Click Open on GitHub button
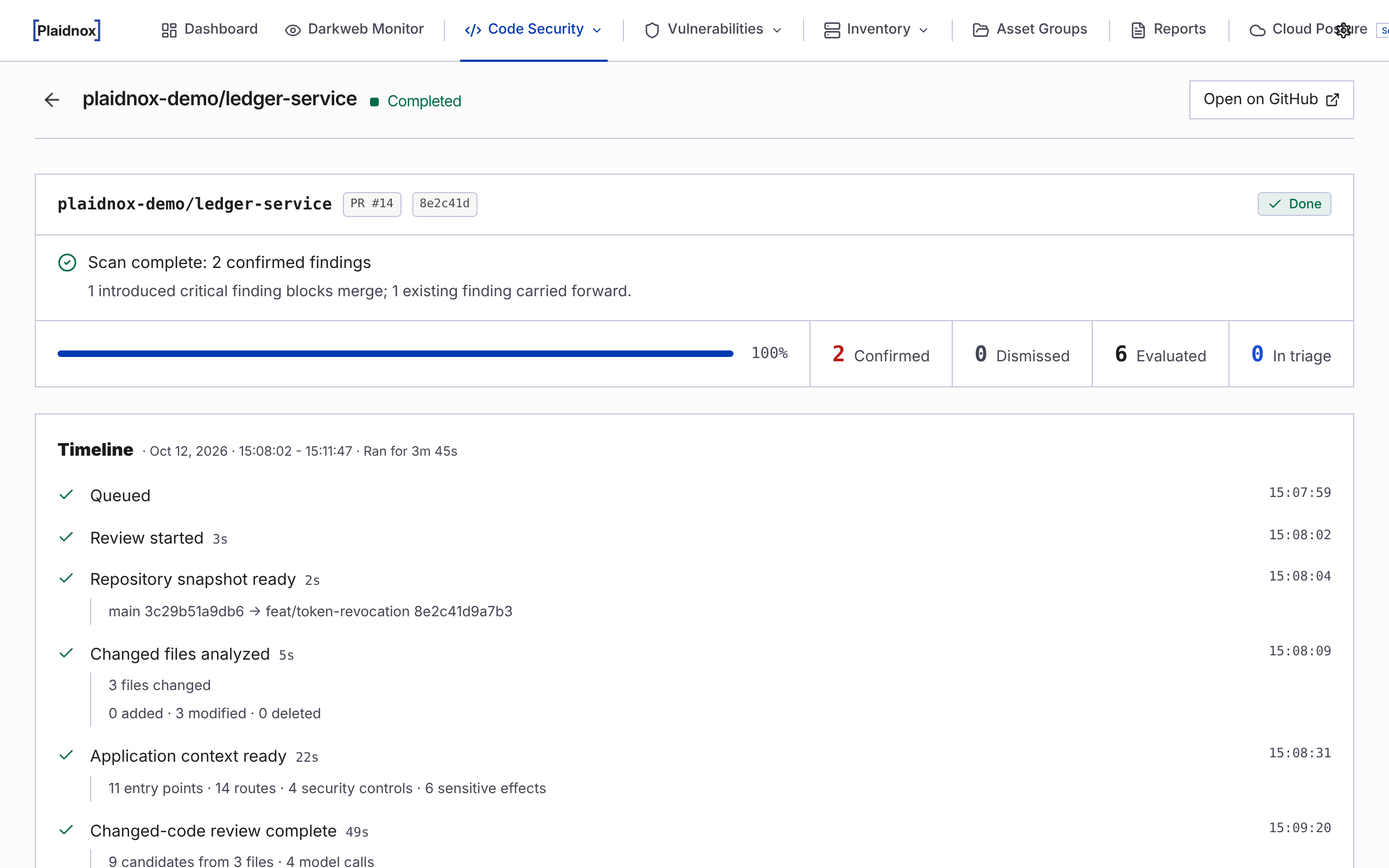 tap(1271, 100)
